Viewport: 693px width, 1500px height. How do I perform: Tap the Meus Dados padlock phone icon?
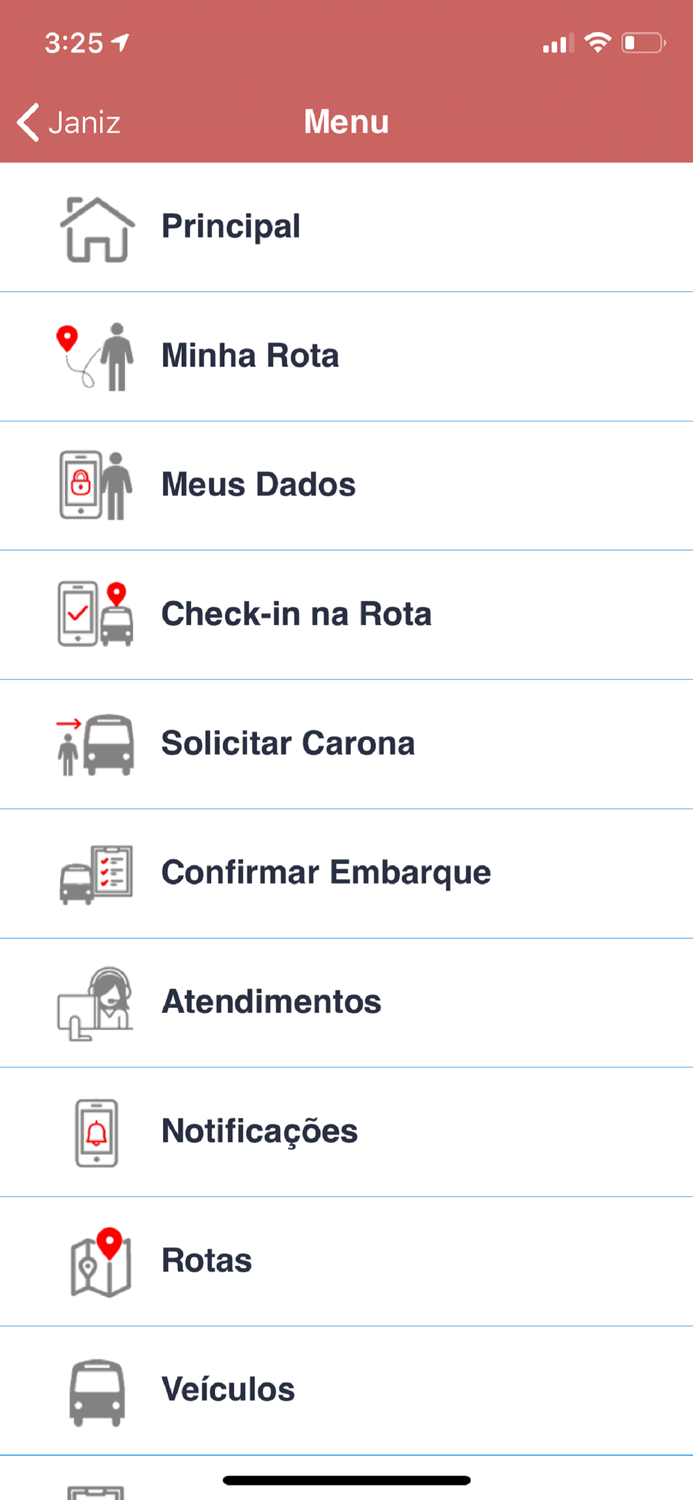coord(95,484)
